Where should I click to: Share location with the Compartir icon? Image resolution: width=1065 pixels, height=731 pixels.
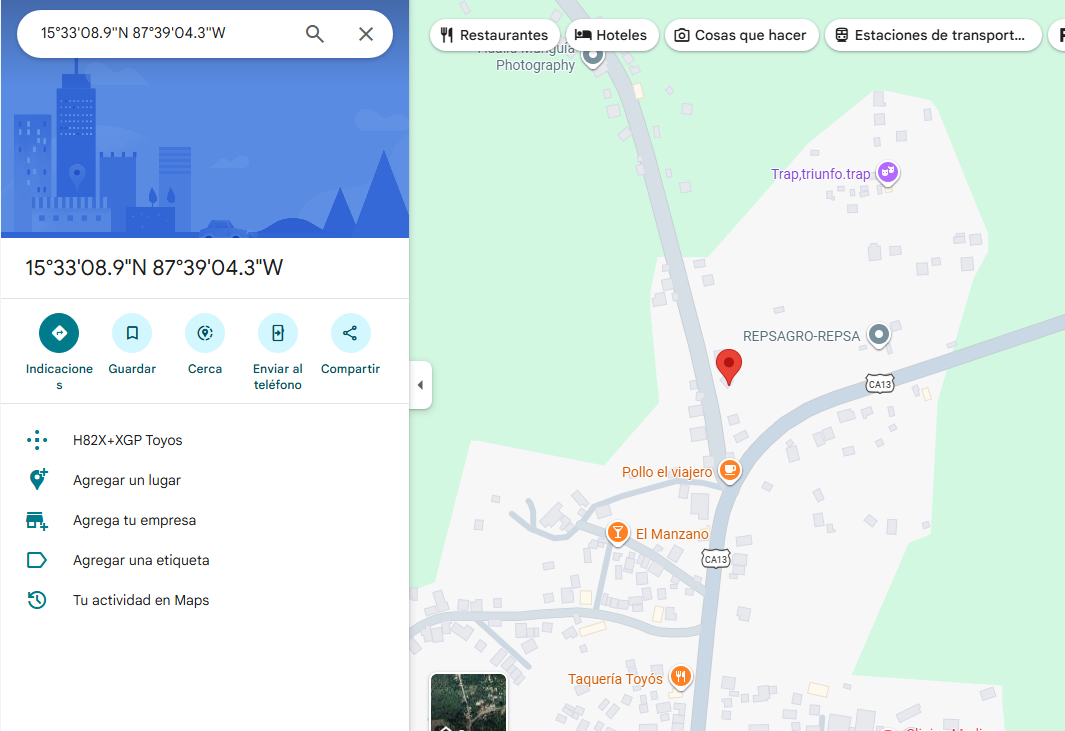pyautogui.click(x=350, y=333)
